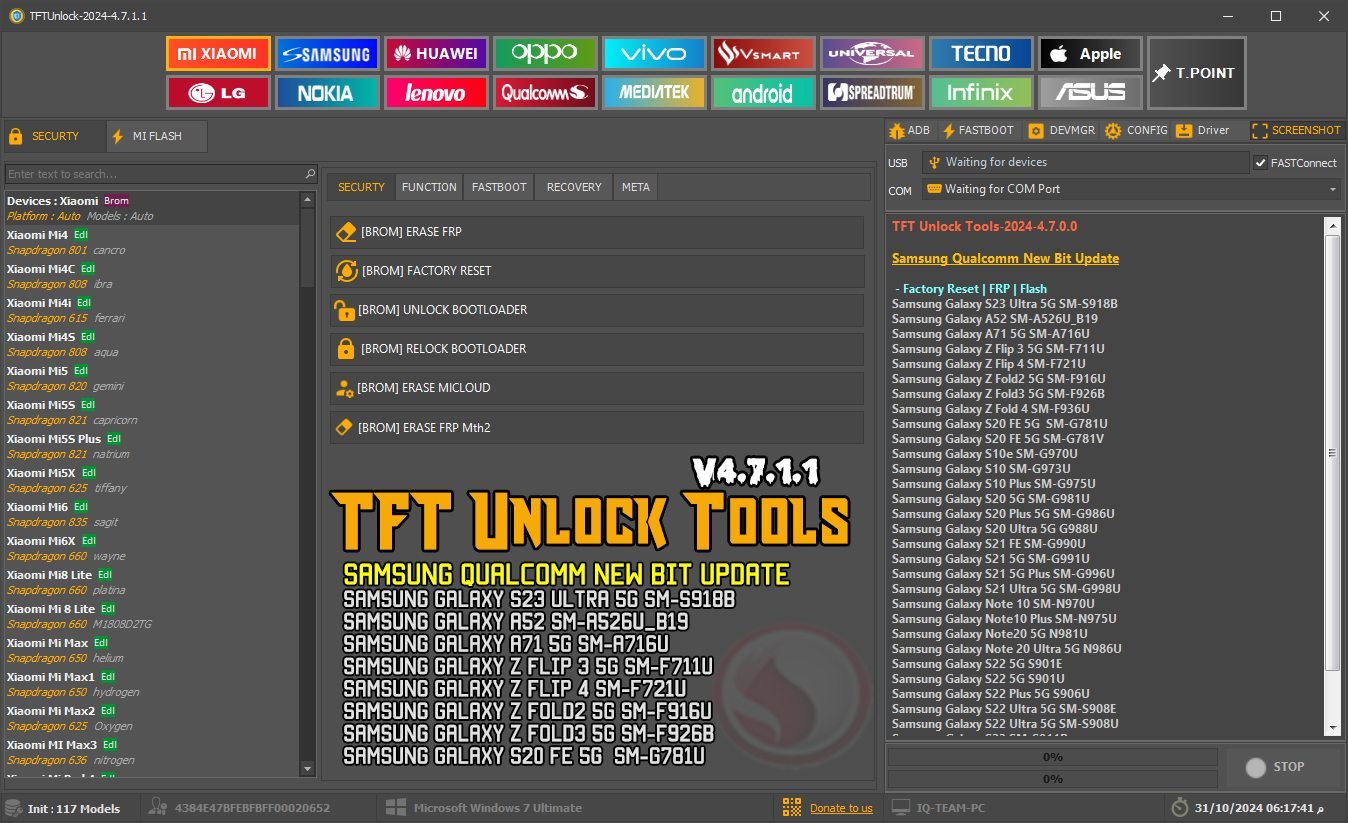Run [BROM] UNLOCK BOOTLOADER
The image size is (1348, 823).
(597, 310)
